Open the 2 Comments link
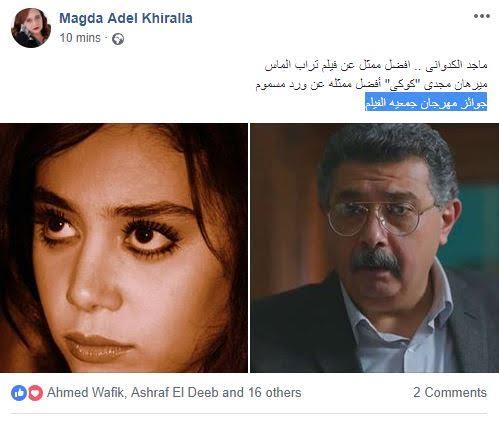Image resolution: width=499 pixels, height=421 pixels. click(x=450, y=392)
